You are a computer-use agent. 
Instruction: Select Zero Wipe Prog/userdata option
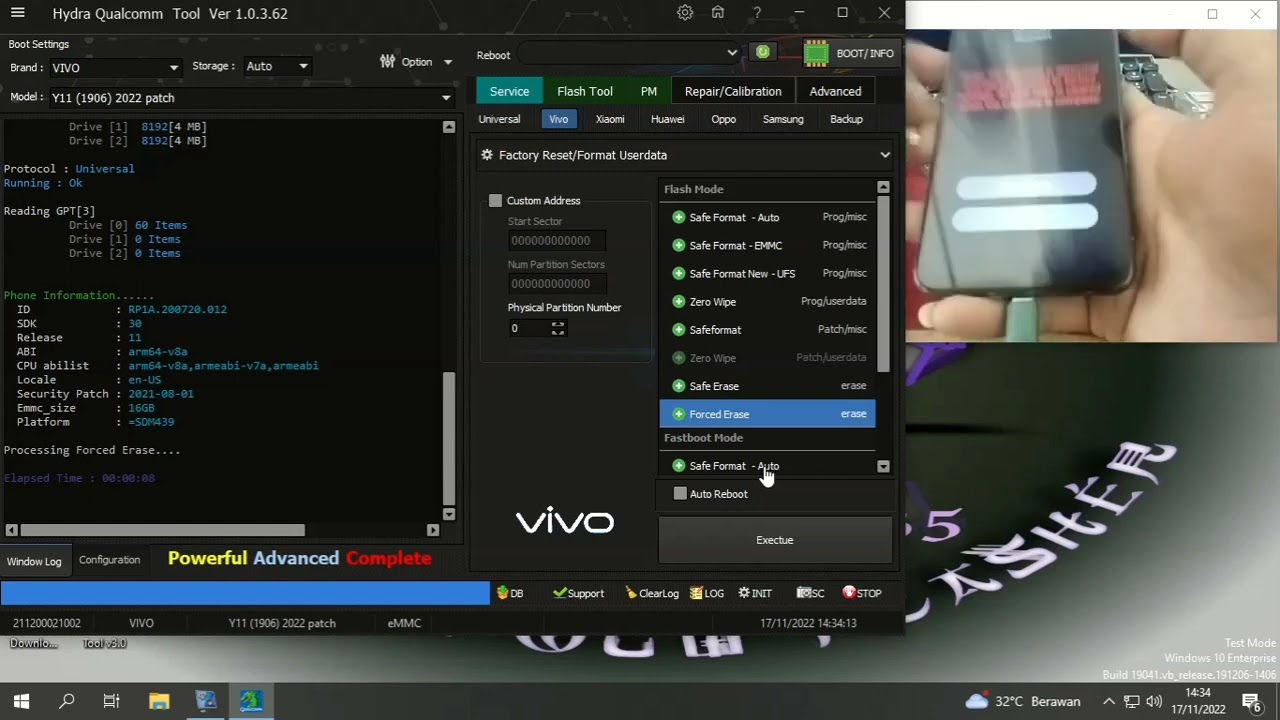pyautogui.click(x=767, y=301)
